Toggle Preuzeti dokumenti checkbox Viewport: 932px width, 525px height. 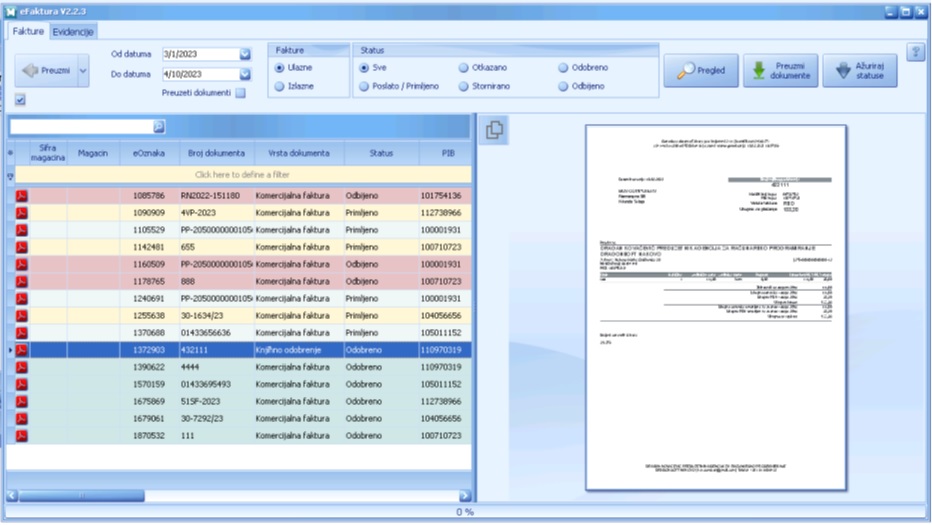click(x=241, y=93)
